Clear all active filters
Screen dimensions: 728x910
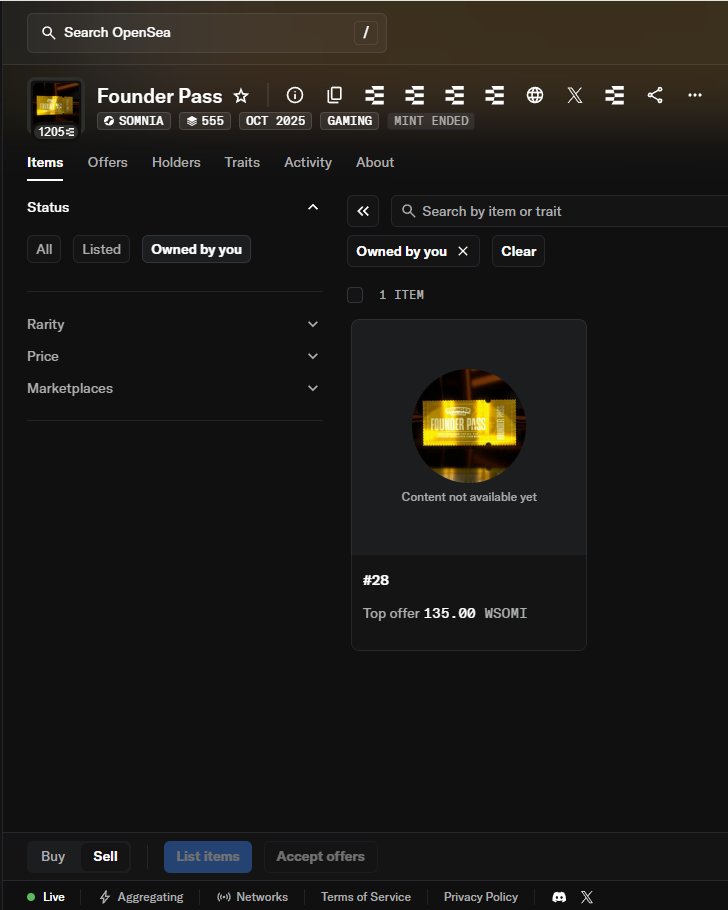[518, 251]
